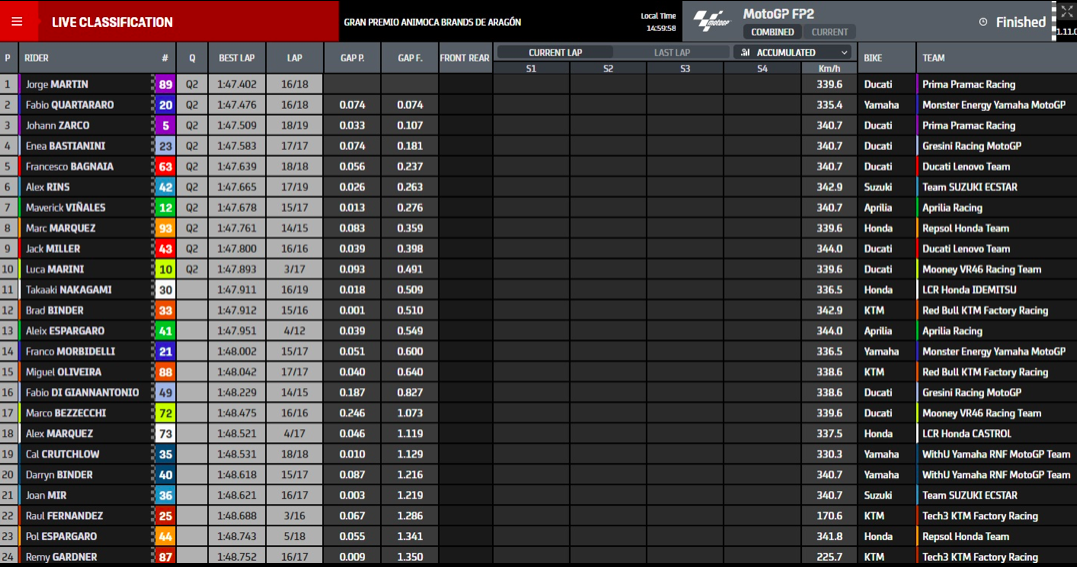
Task: Sort by the BEST LAP column header
Action: tap(236, 58)
